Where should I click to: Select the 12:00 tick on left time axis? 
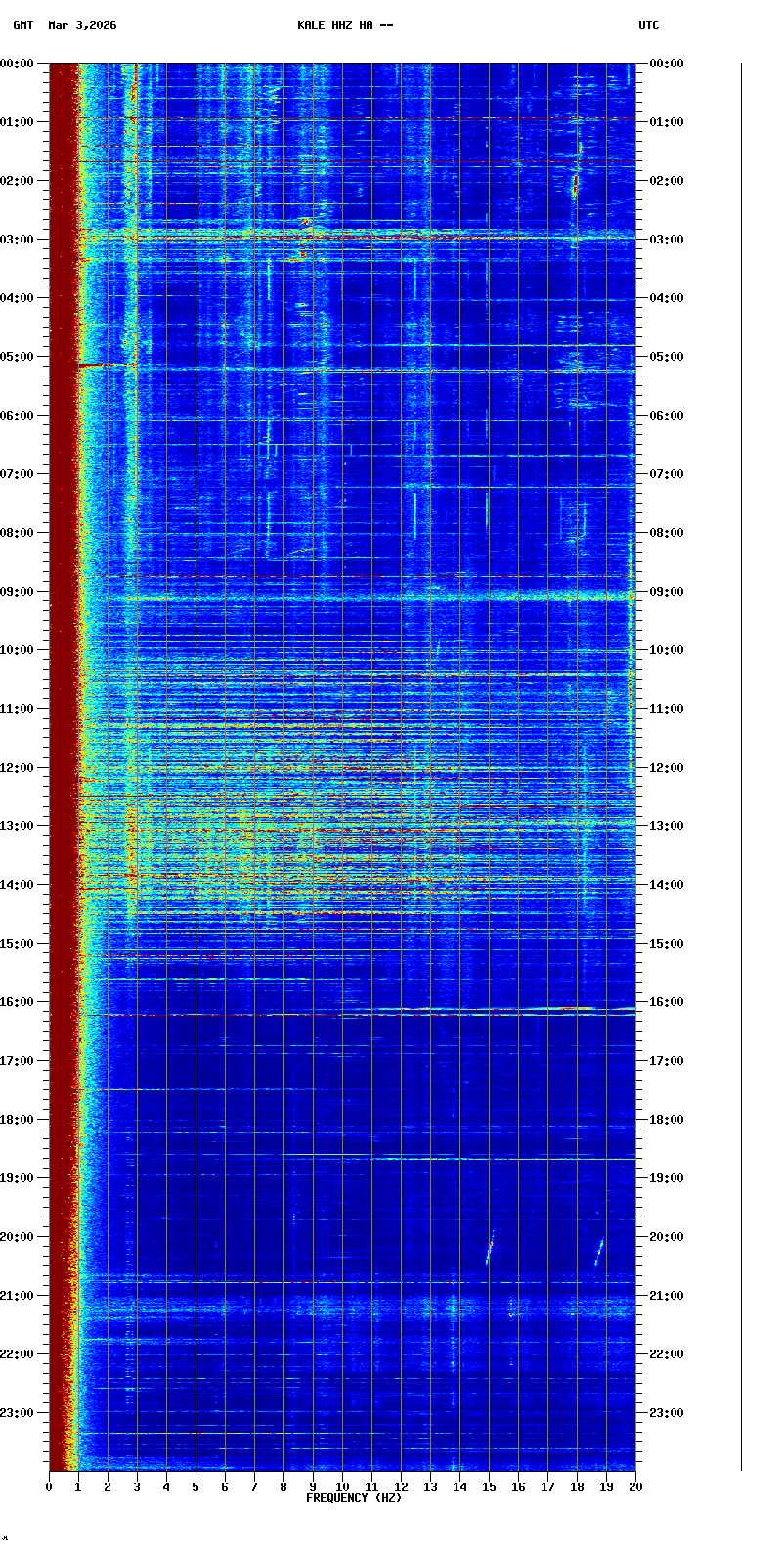click(18, 768)
